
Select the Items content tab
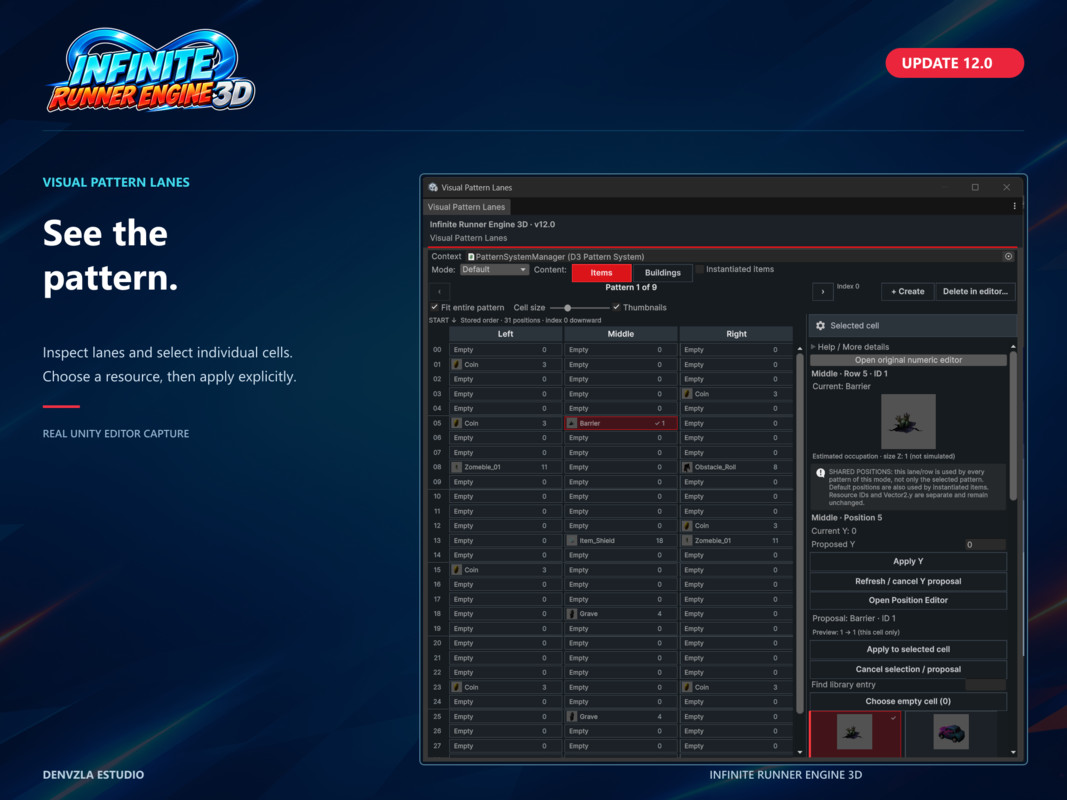(602, 273)
